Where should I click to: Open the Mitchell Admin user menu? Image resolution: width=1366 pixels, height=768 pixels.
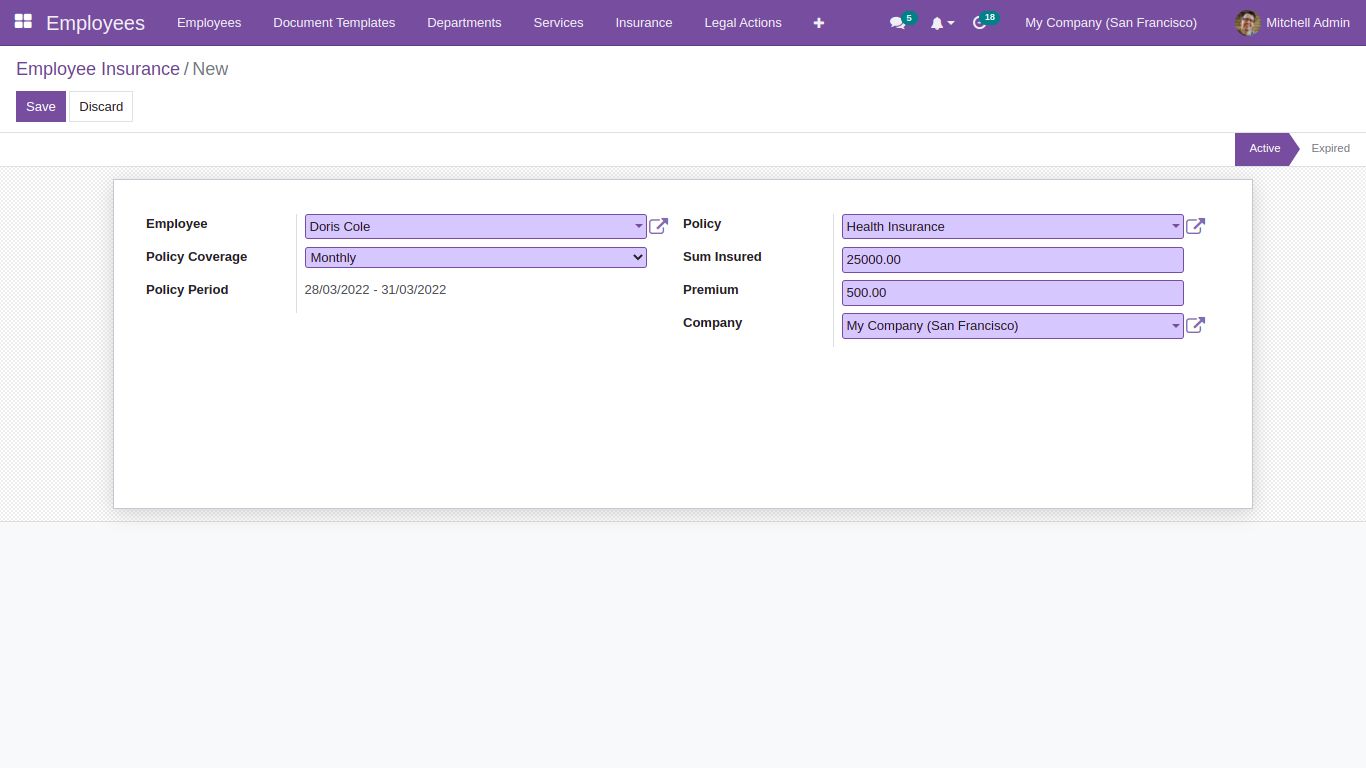[x=1291, y=22]
